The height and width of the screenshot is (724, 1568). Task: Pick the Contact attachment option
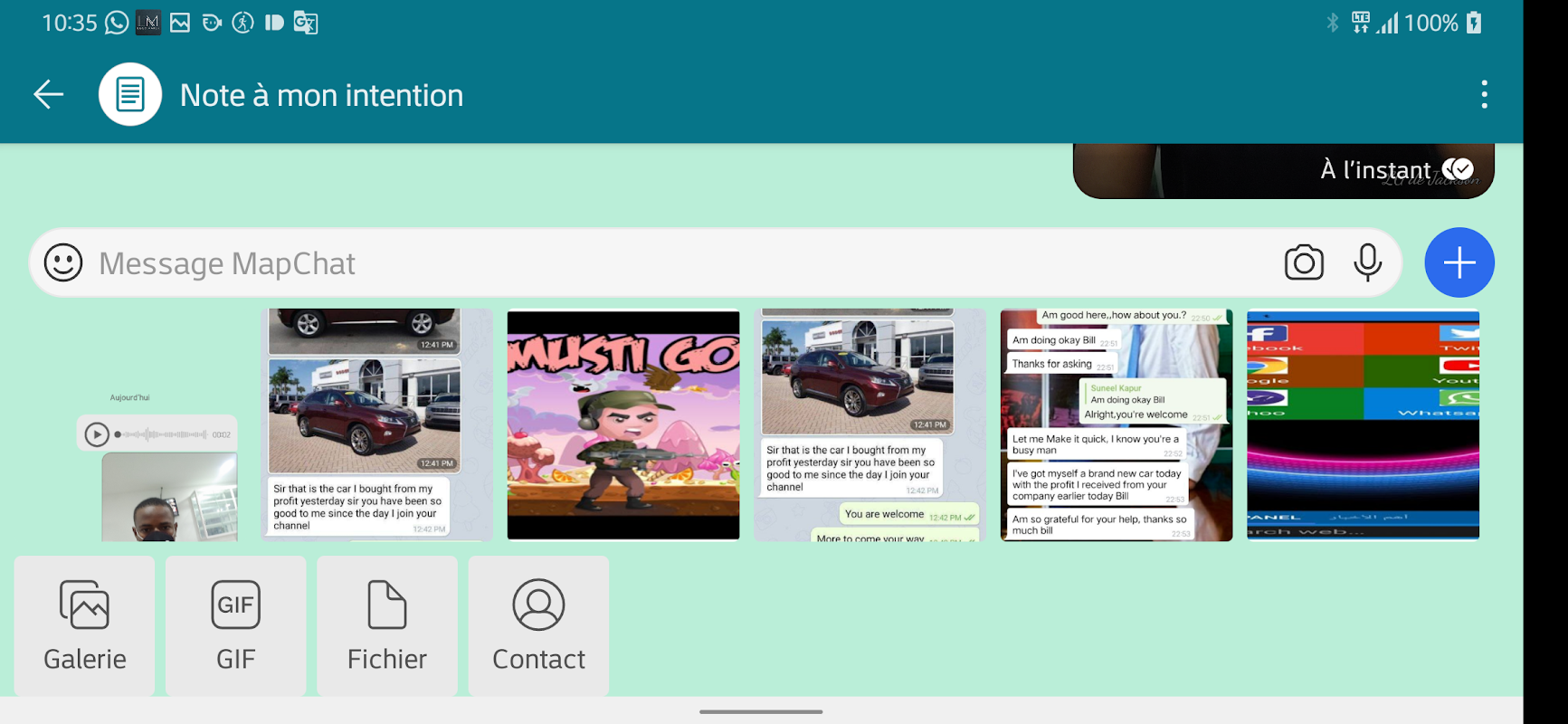click(538, 626)
